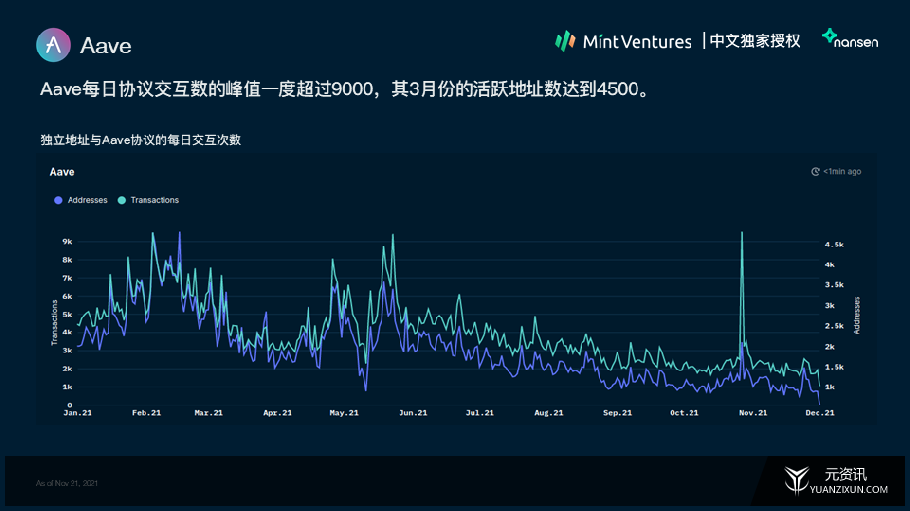
Task: Click the YUANZIXUN.COM link text
Action: pos(848,490)
